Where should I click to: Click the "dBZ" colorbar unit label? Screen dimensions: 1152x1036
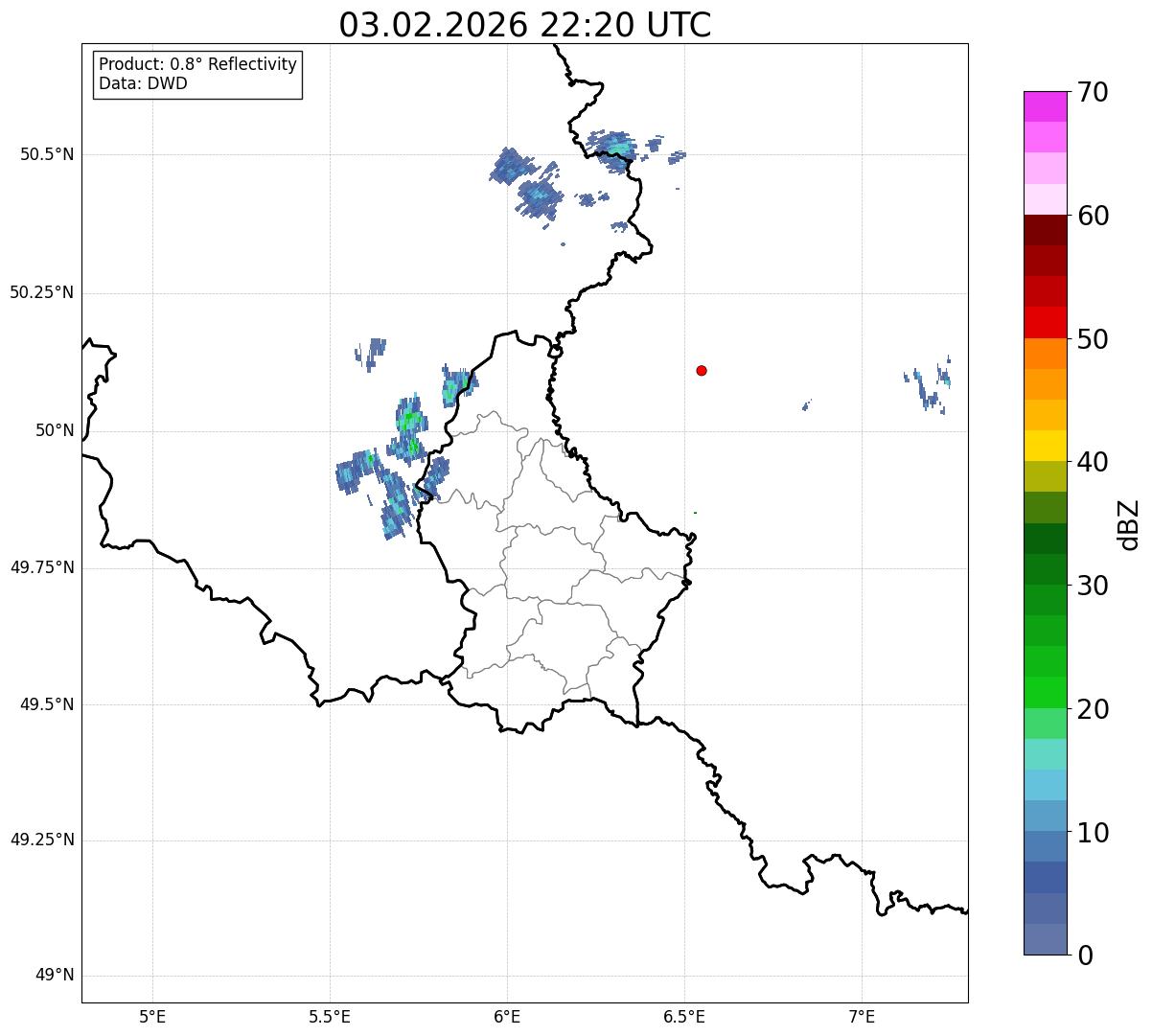pyautogui.click(x=1128, y=524)
